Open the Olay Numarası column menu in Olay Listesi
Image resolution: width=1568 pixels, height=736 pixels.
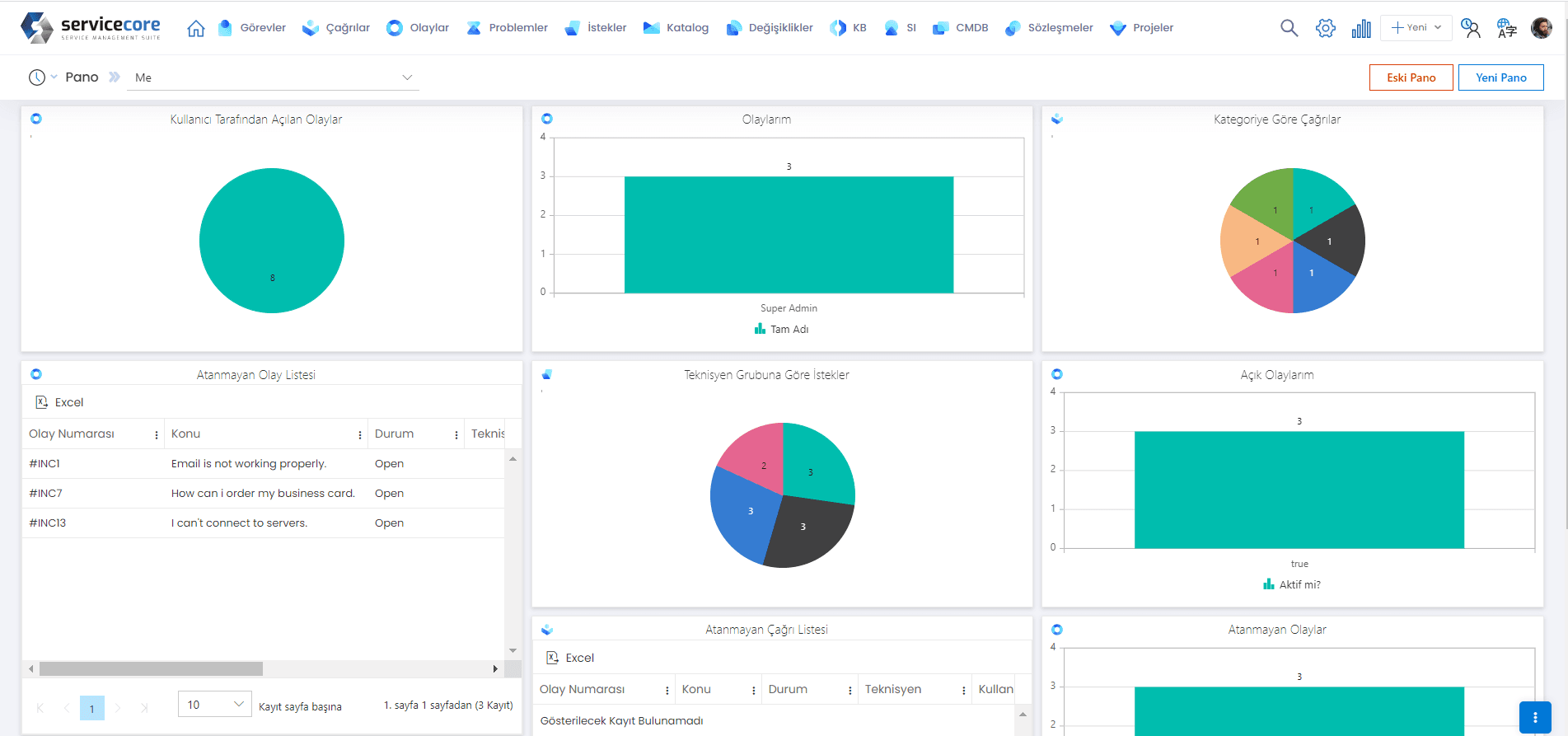click(x=157, y=434)
